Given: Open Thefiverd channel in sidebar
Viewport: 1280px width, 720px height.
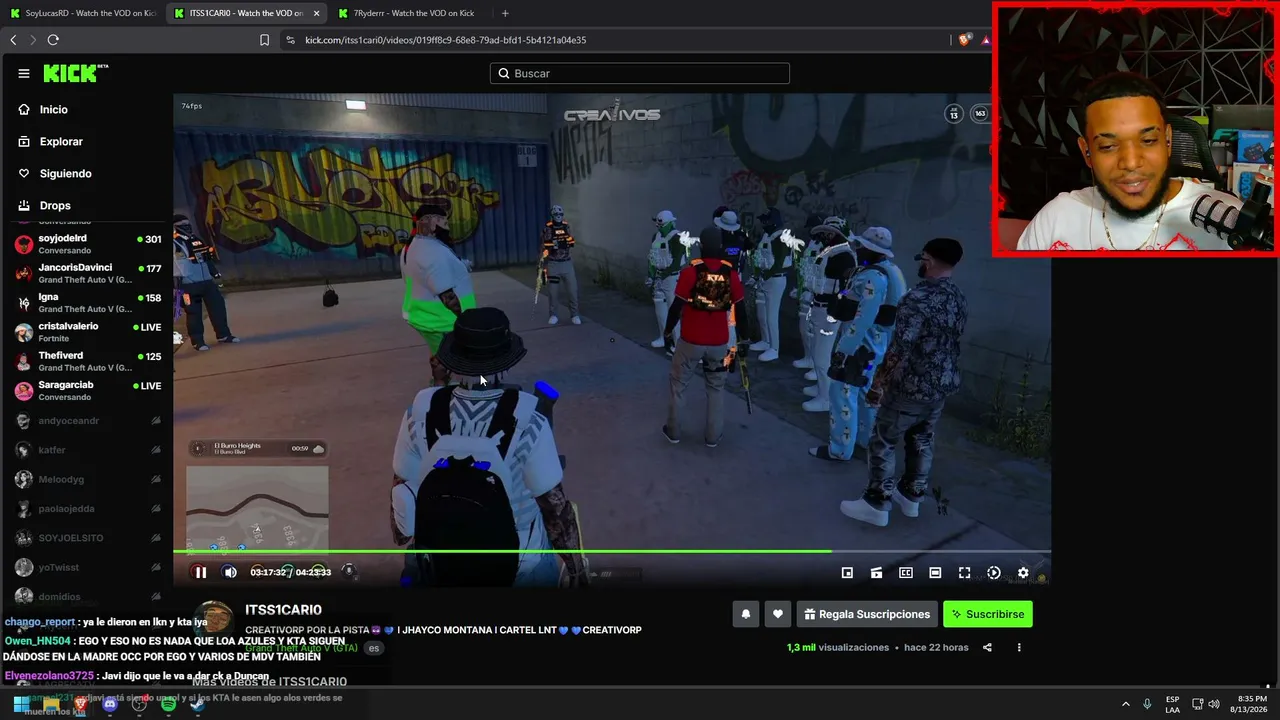Looking at the screenshot, I should point(86,361).
